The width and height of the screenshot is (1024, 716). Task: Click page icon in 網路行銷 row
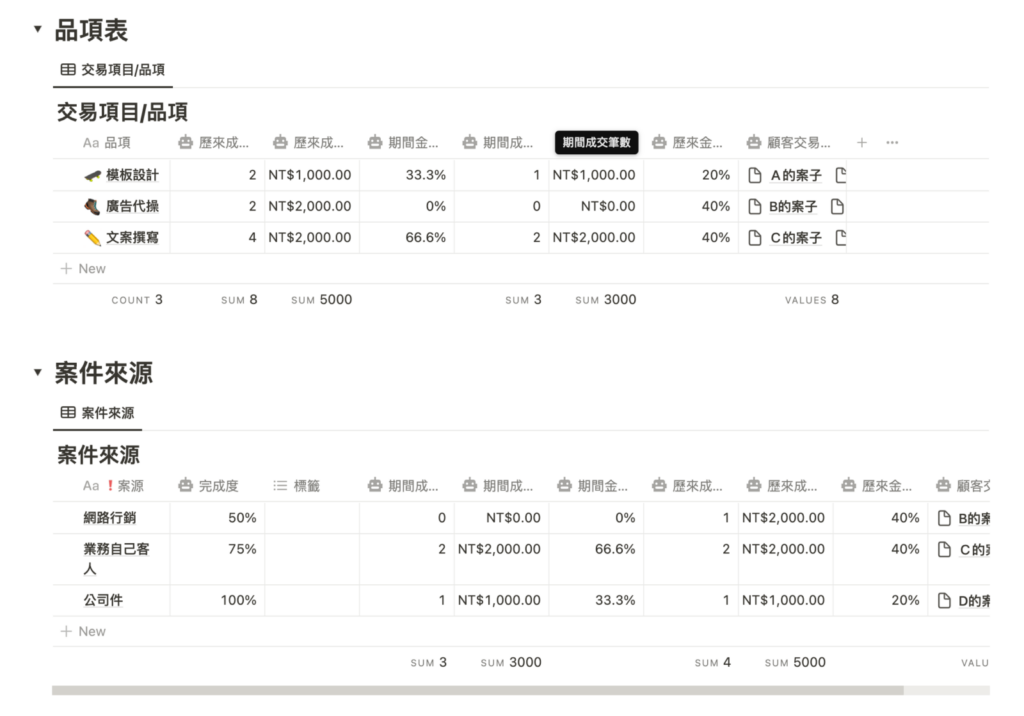(944, 518)
